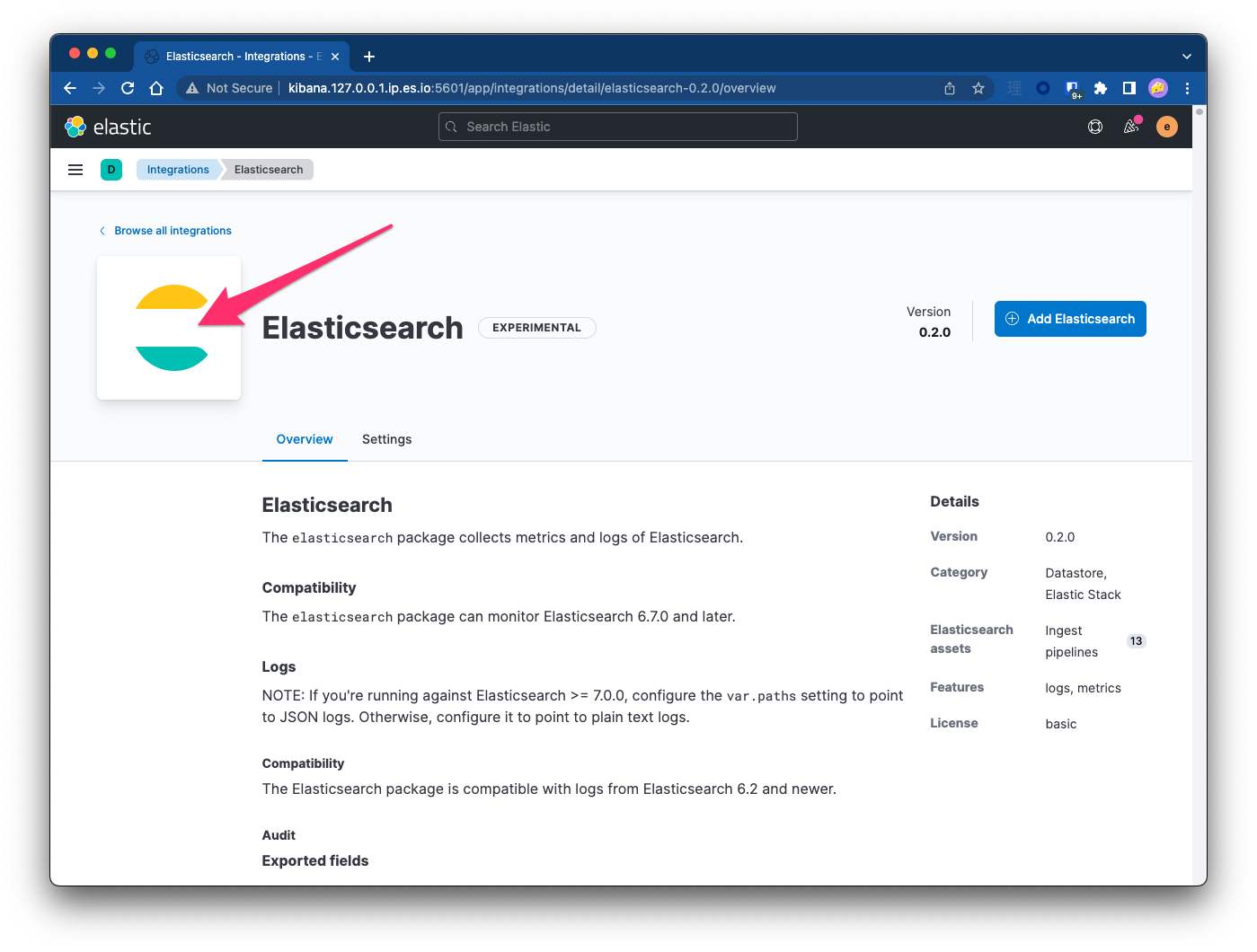Click the Elasticsearch integration logo thumbnail
This screenshot has width=1257, height=952.
[169, 328]
